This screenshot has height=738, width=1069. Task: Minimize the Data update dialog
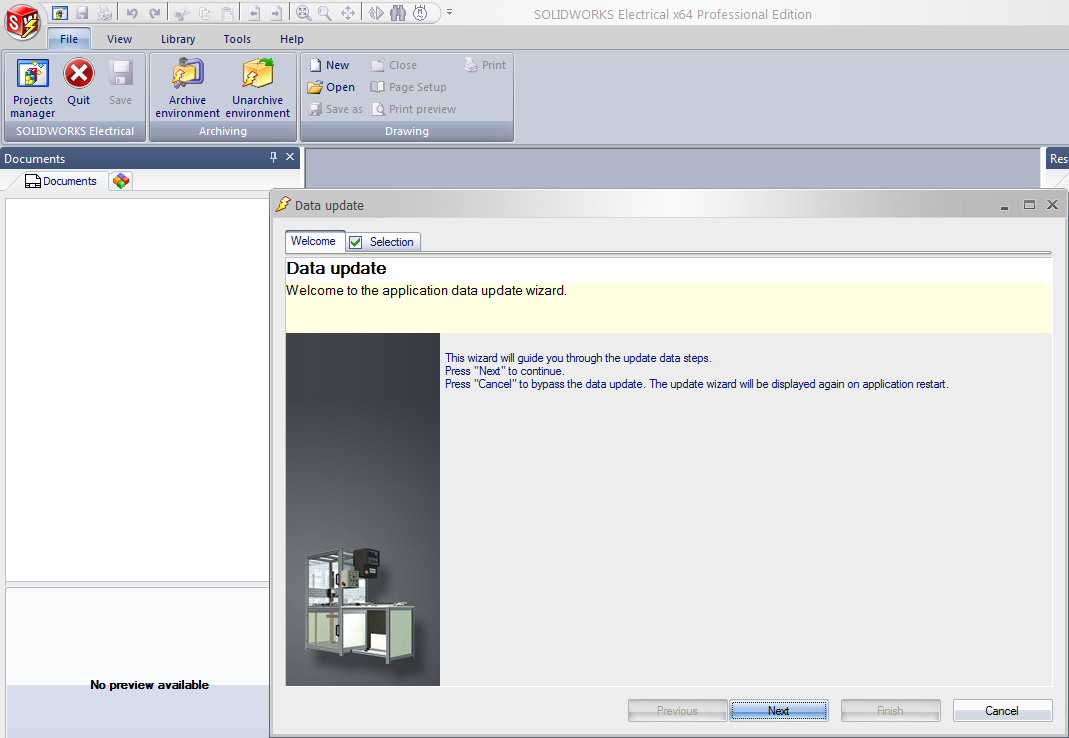(x=1004, y=206)
